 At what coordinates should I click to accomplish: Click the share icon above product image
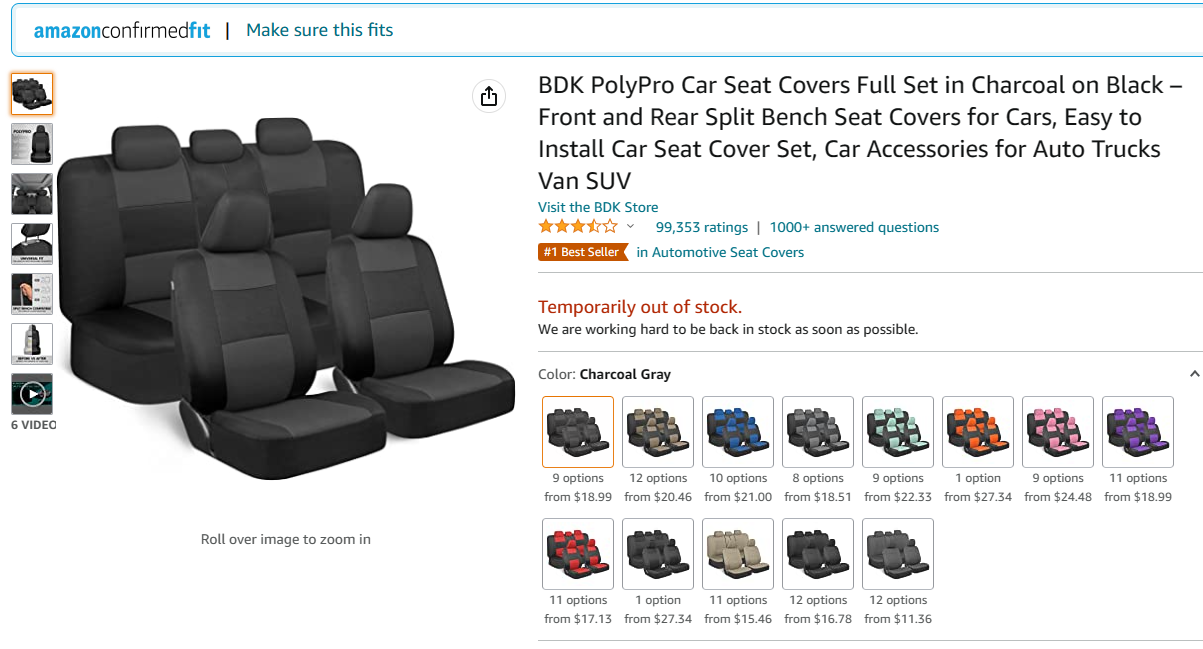coord(488,96)
